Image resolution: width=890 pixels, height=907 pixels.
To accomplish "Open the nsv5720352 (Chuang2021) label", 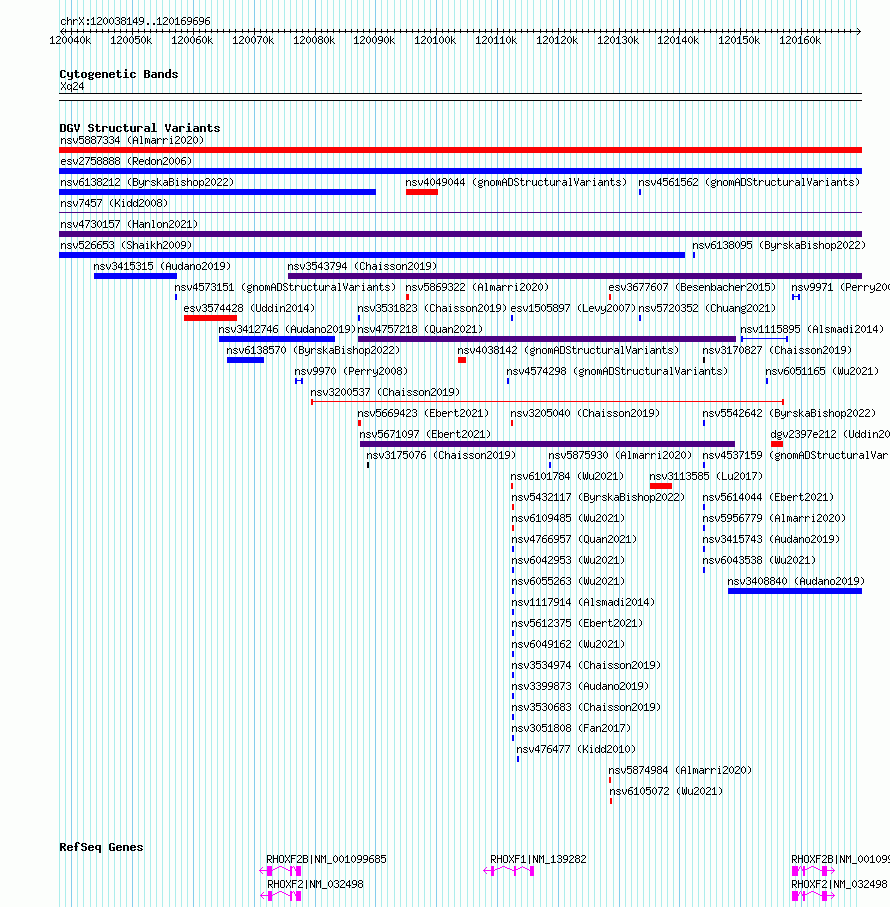I will [x=707, y=308].
